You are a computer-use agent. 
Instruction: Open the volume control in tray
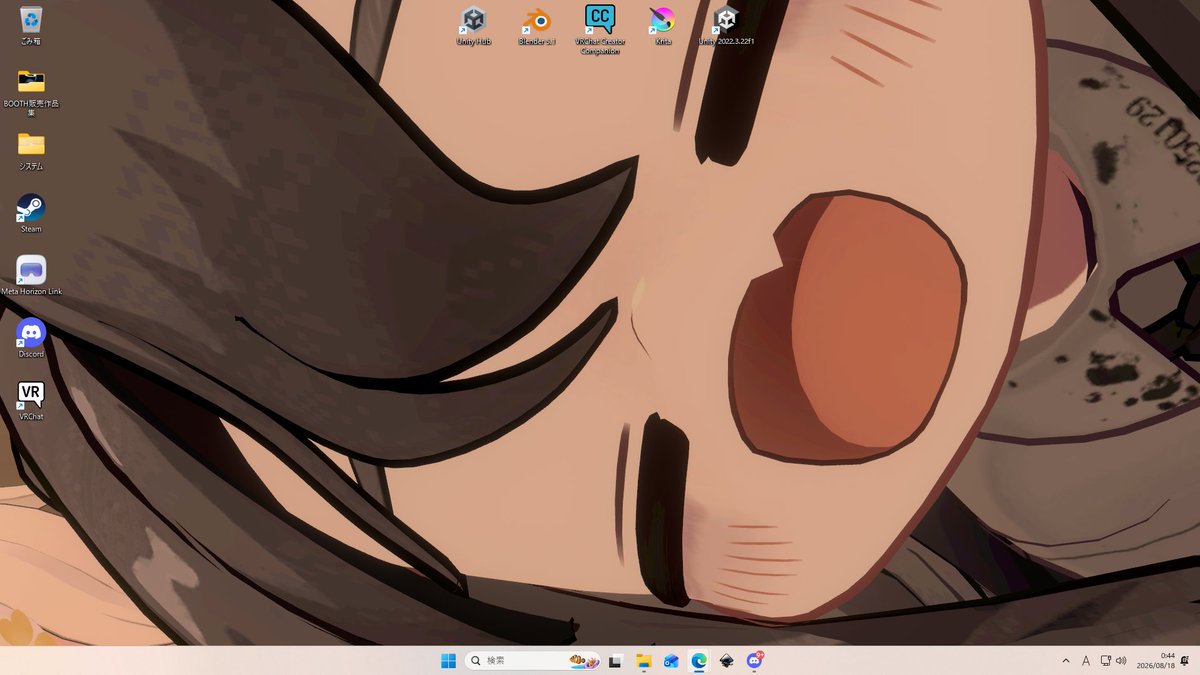click(x=1121, y=661)
